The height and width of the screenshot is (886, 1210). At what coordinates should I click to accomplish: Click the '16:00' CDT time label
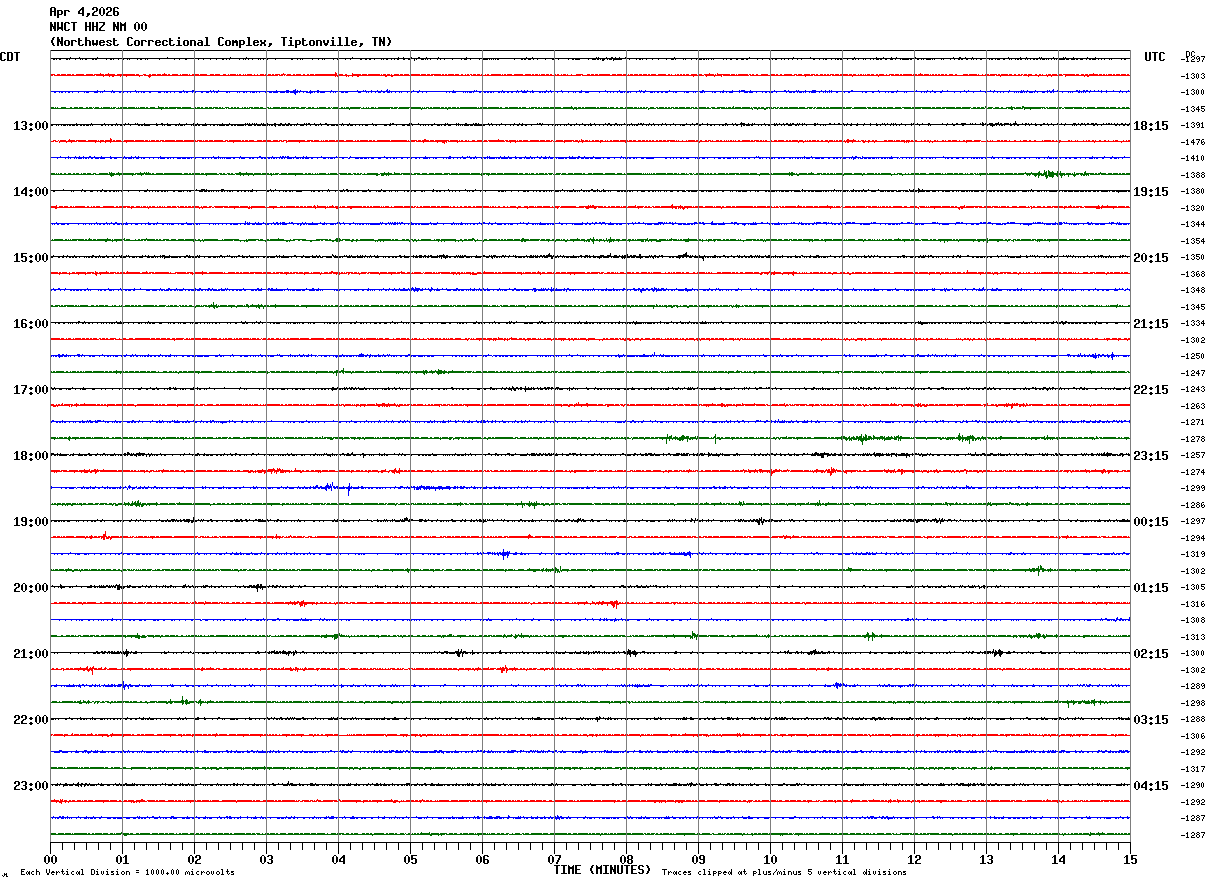[x=30, y=324]
